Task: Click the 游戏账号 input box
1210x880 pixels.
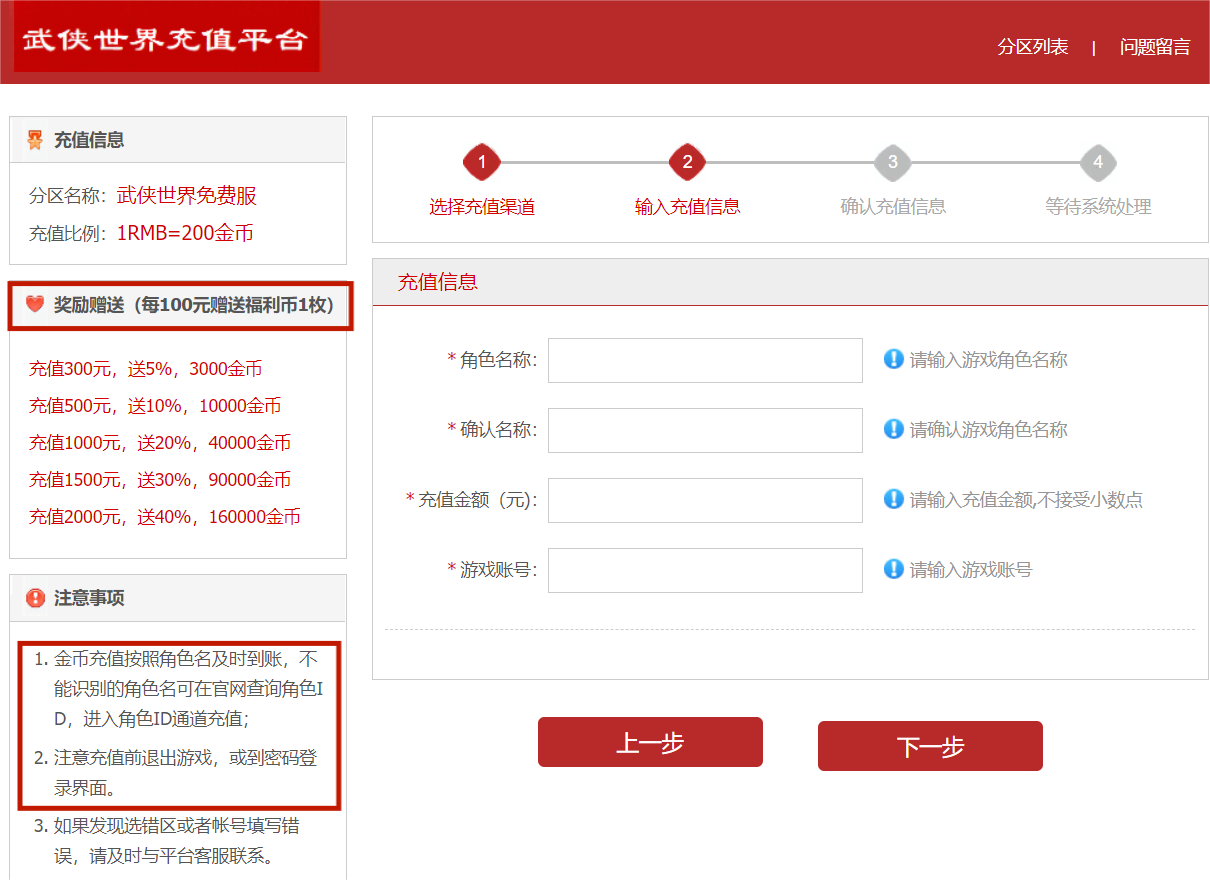Action: coord(705,570)
